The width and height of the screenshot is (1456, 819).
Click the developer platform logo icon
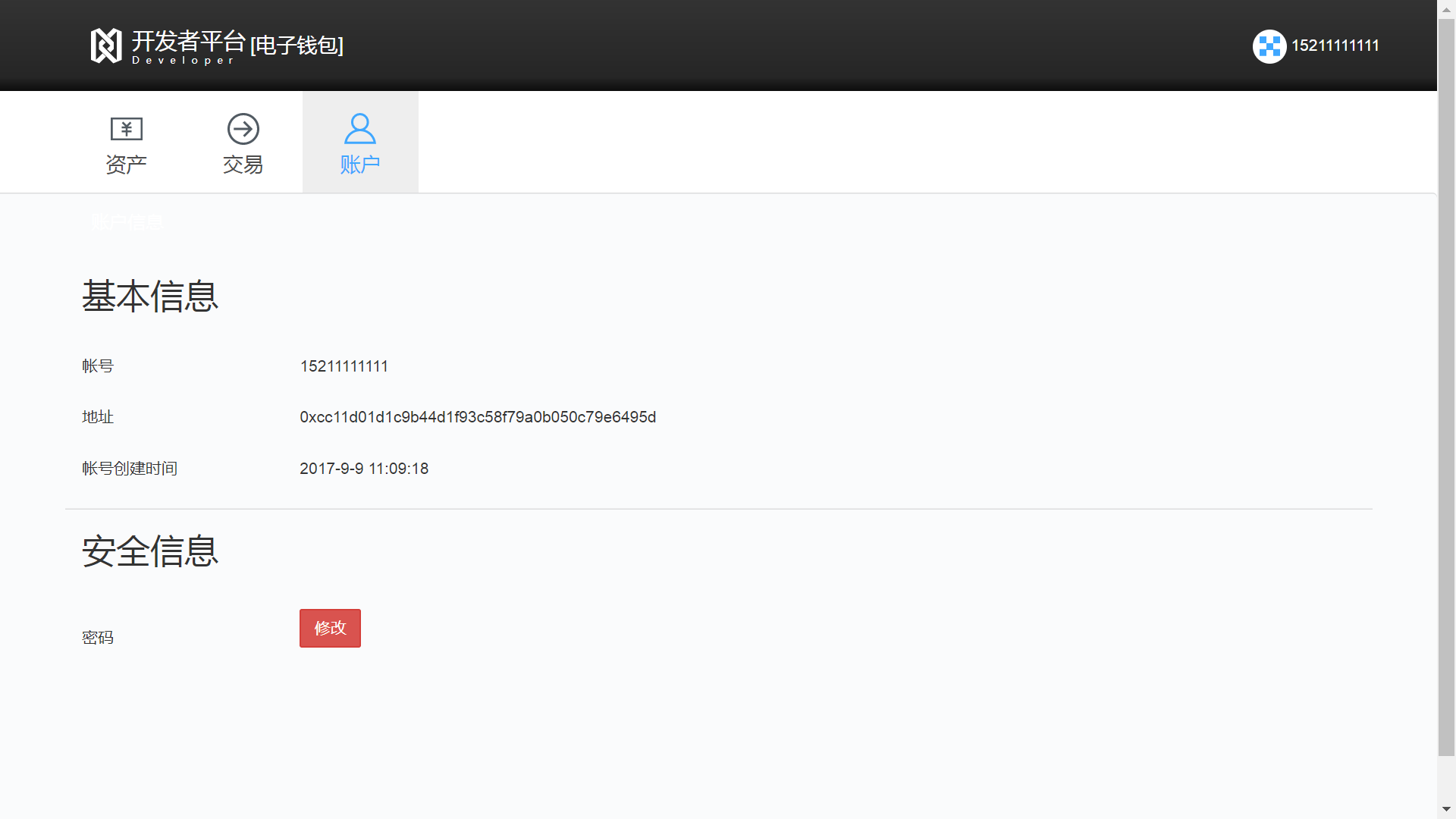[x=106, y=45]
